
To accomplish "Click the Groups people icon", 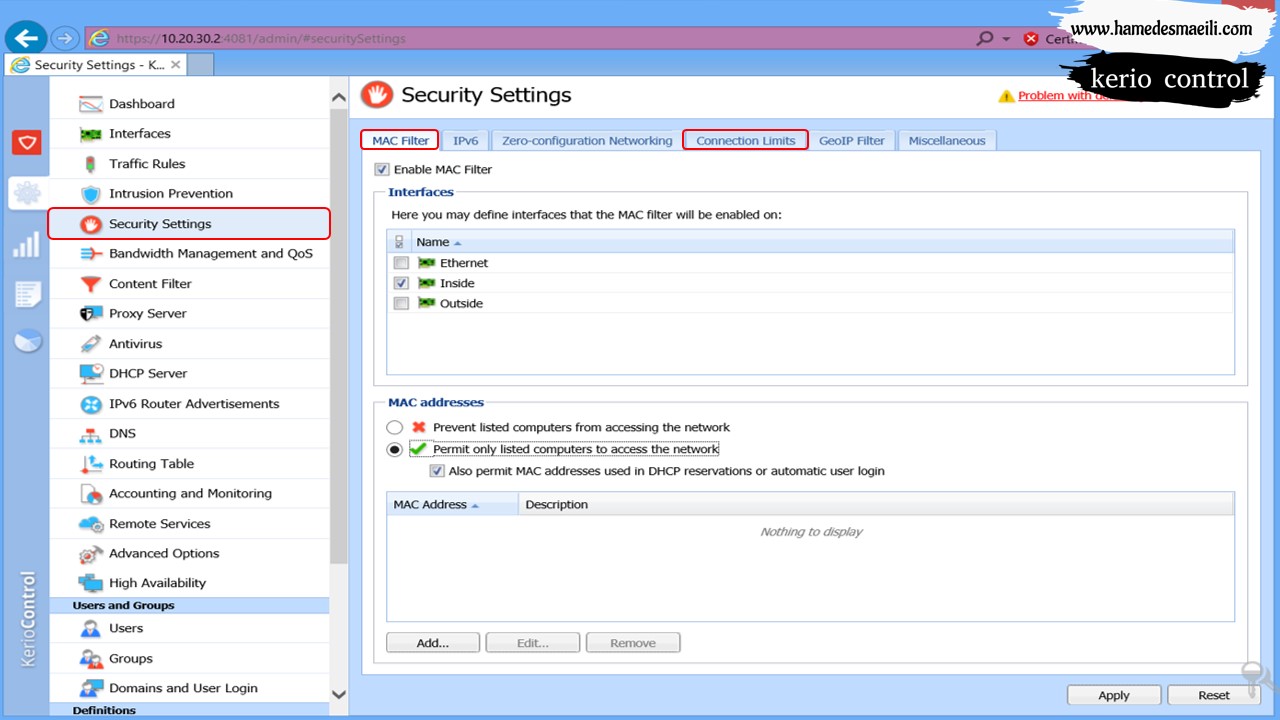I will coord(91,659).
